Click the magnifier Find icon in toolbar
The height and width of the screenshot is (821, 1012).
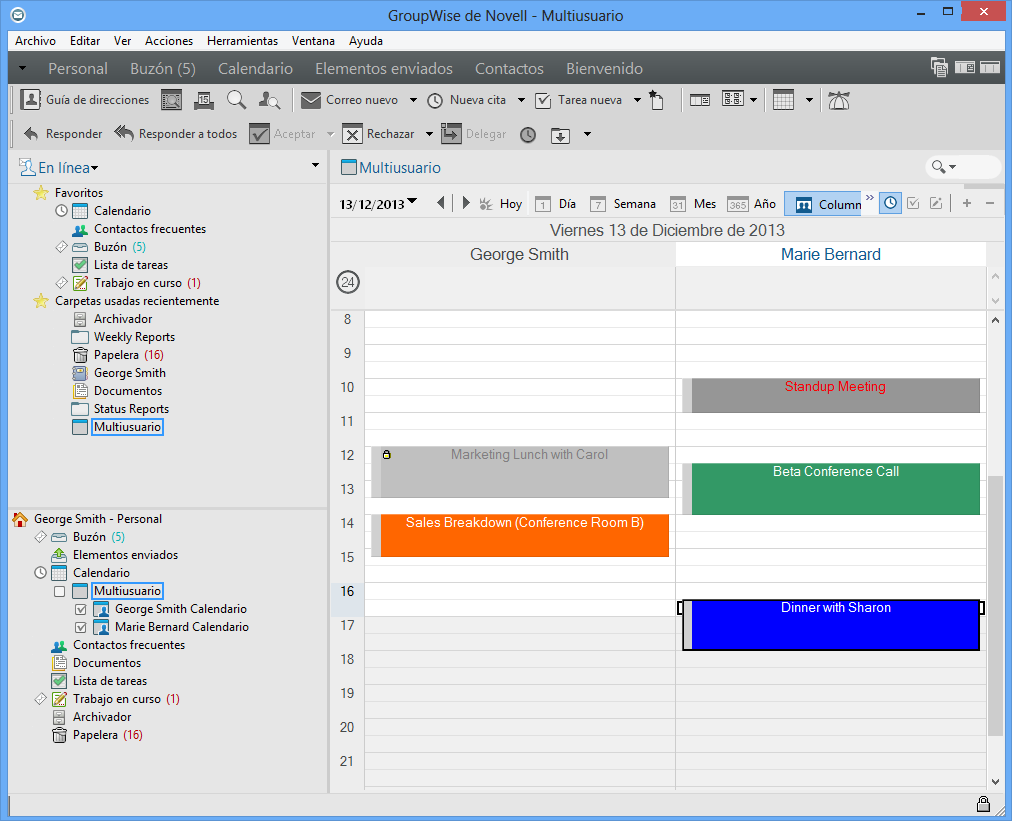[236, 100]
